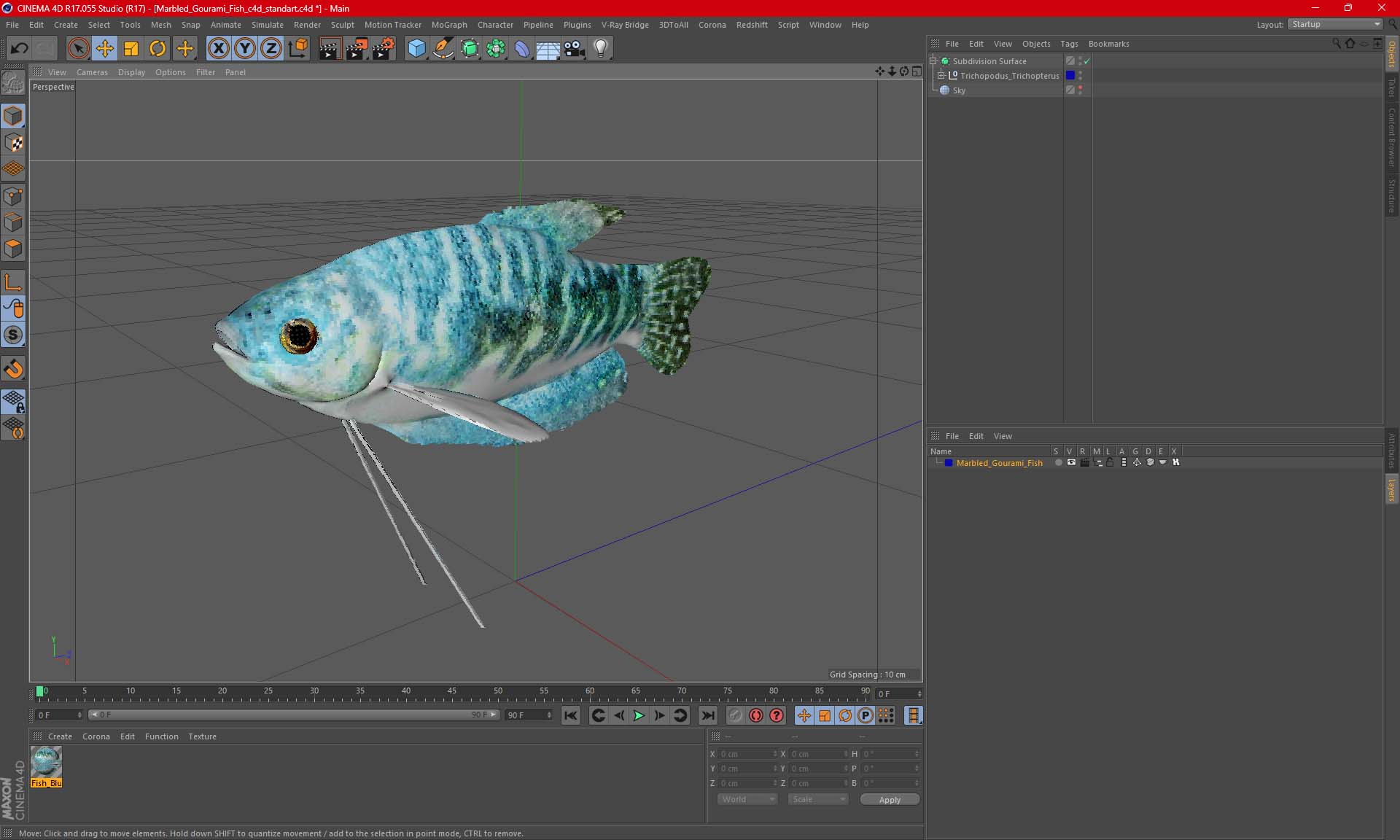The width and height of the screenshot is (1400, 840).
Task: Toggle Parameter keyframe recording (P)
Action: (x=866, y=715)
